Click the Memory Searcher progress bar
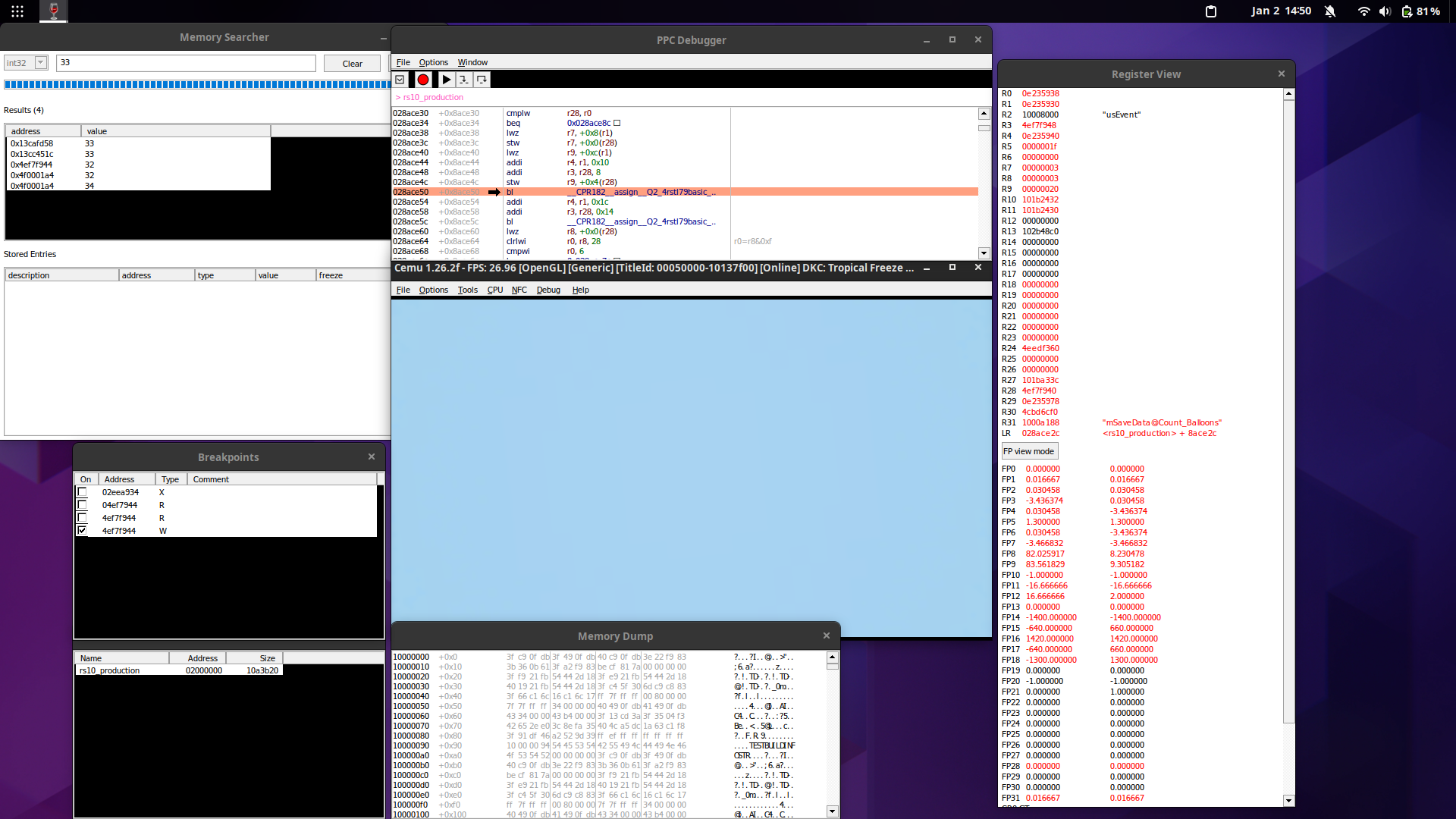The height and width of the screenshot is (819, 1456). click(x=197, y=84)
